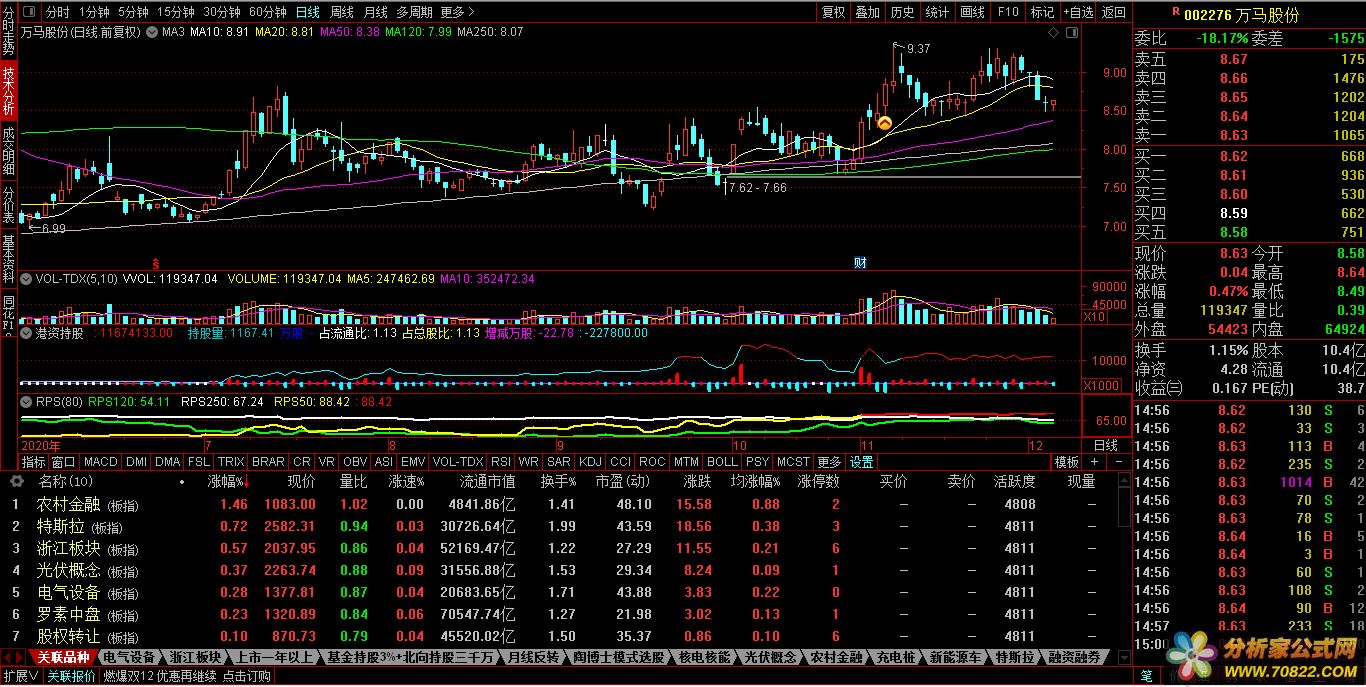Open the 基本资料 sidebar tab
1366x687 pixels.
[x=8, y=262]
